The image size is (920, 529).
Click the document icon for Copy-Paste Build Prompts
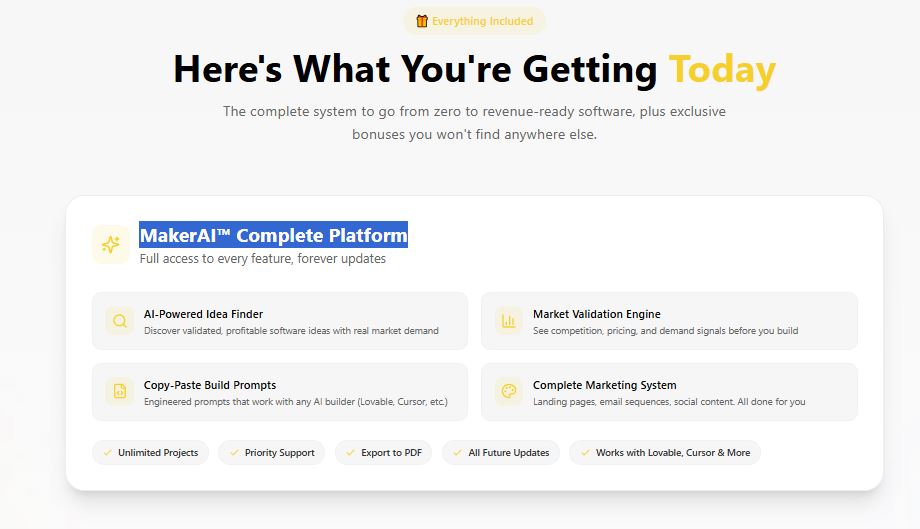(119, 392)
